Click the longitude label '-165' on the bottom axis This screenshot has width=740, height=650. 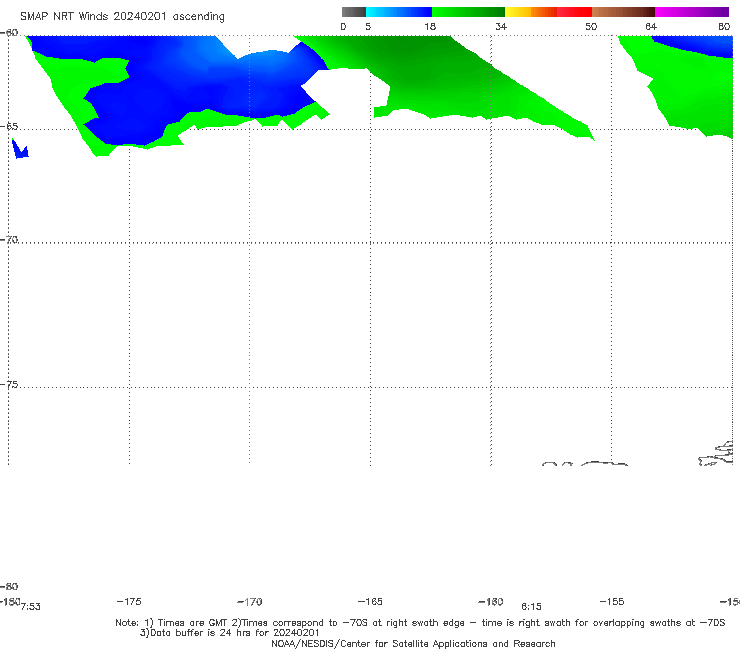point(370,601)
